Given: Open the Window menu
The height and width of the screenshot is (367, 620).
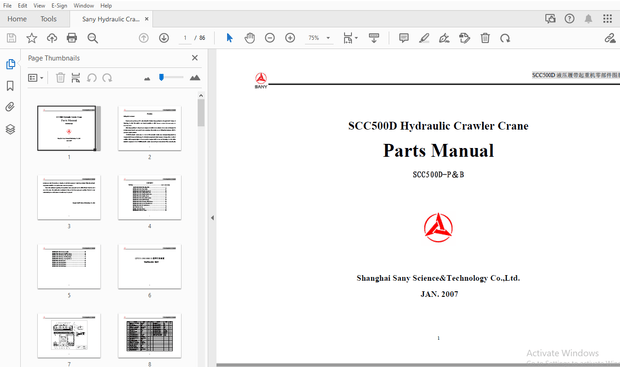Looking at the screenshot, I should point(84,6).
